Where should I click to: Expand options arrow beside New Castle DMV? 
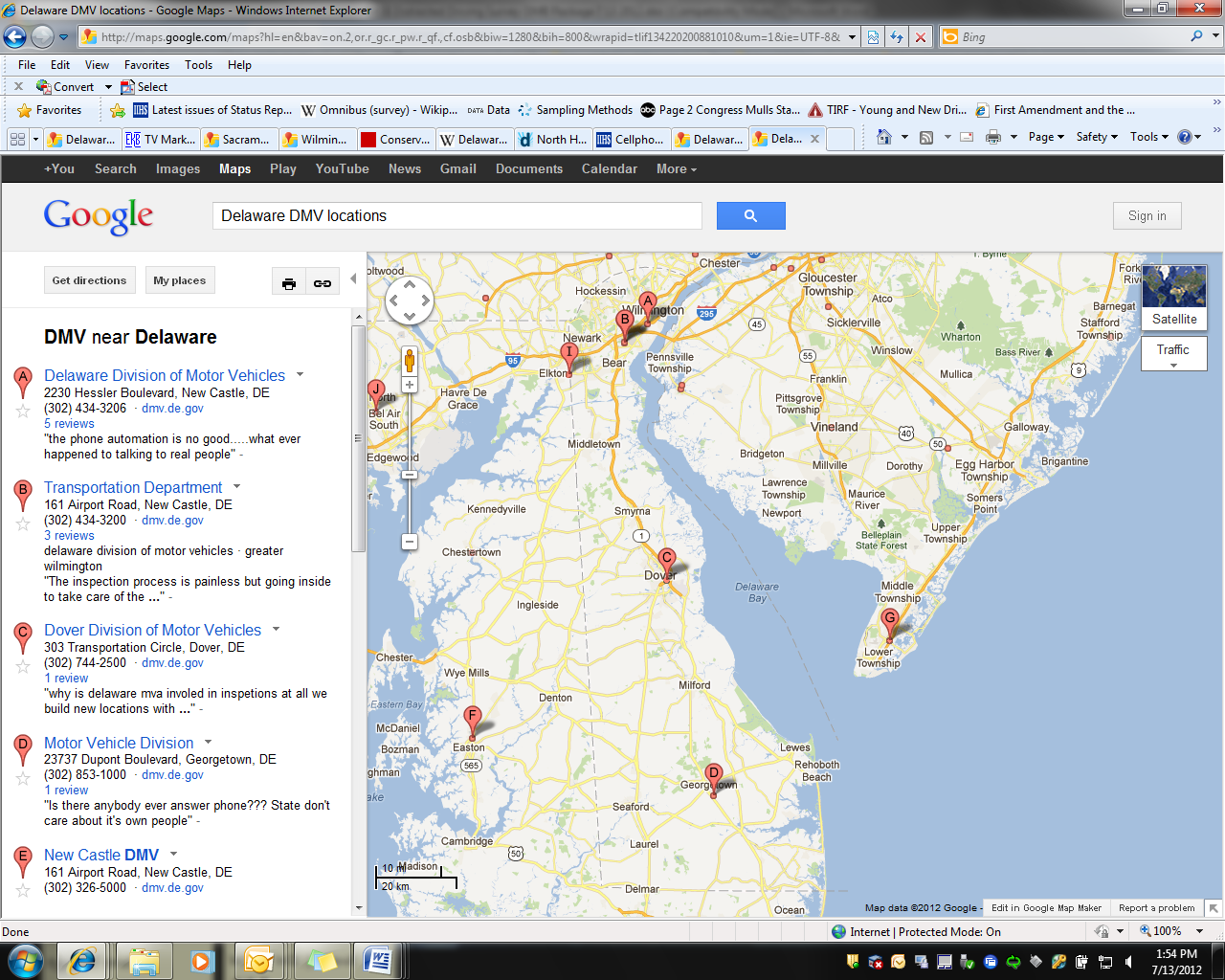173,854
